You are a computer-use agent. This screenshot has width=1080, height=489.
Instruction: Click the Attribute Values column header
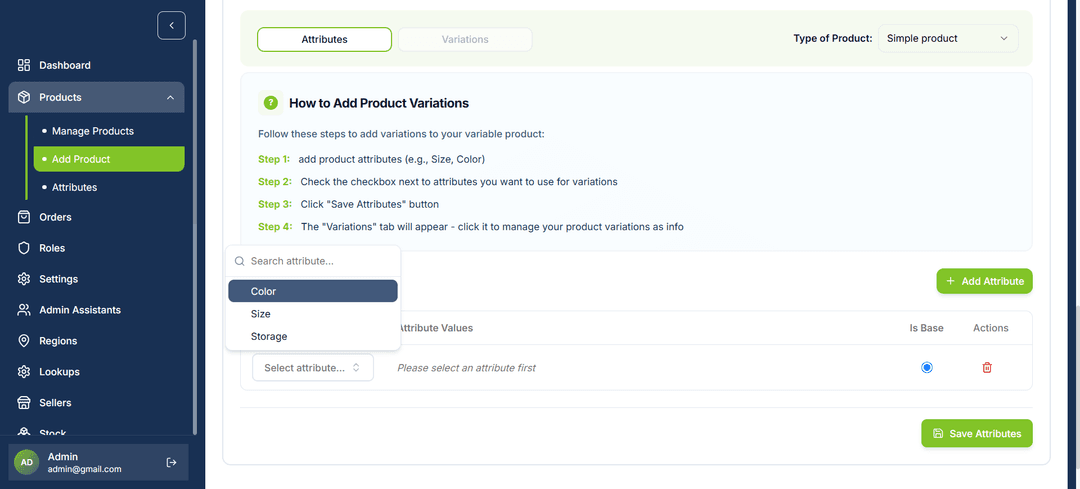[x=435, y=328]
